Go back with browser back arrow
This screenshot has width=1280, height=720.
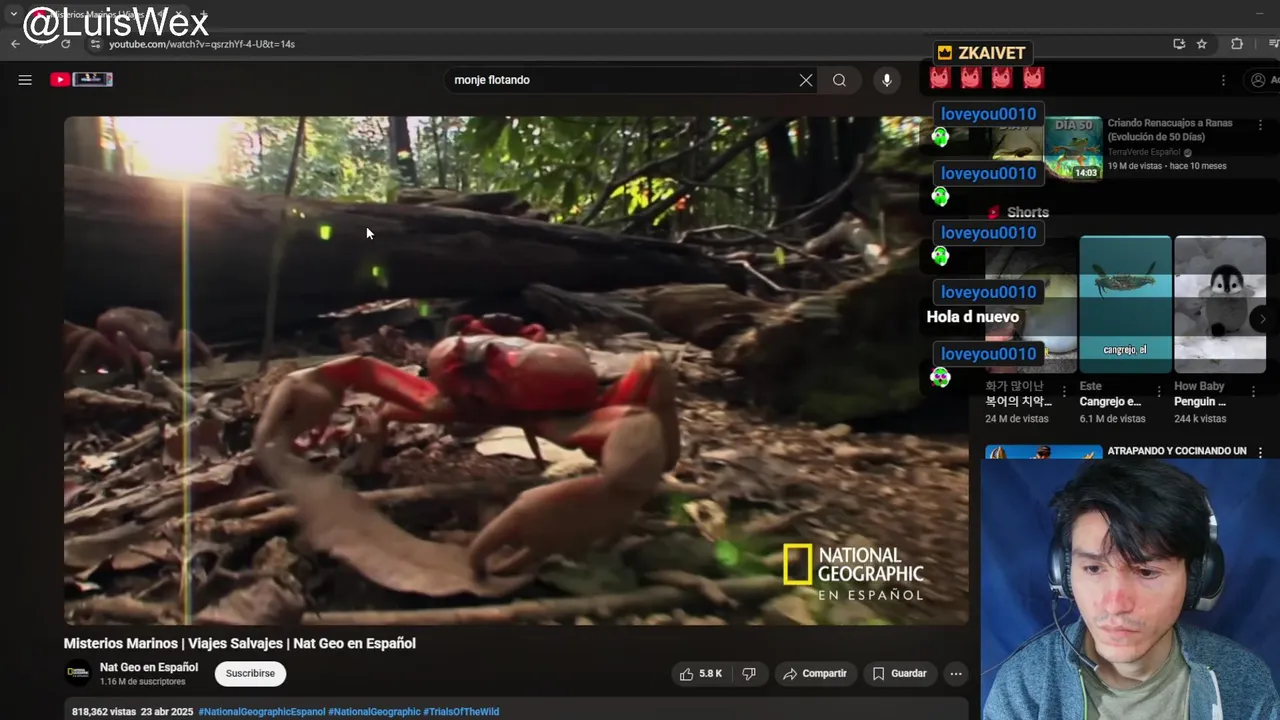click(15, 44)
